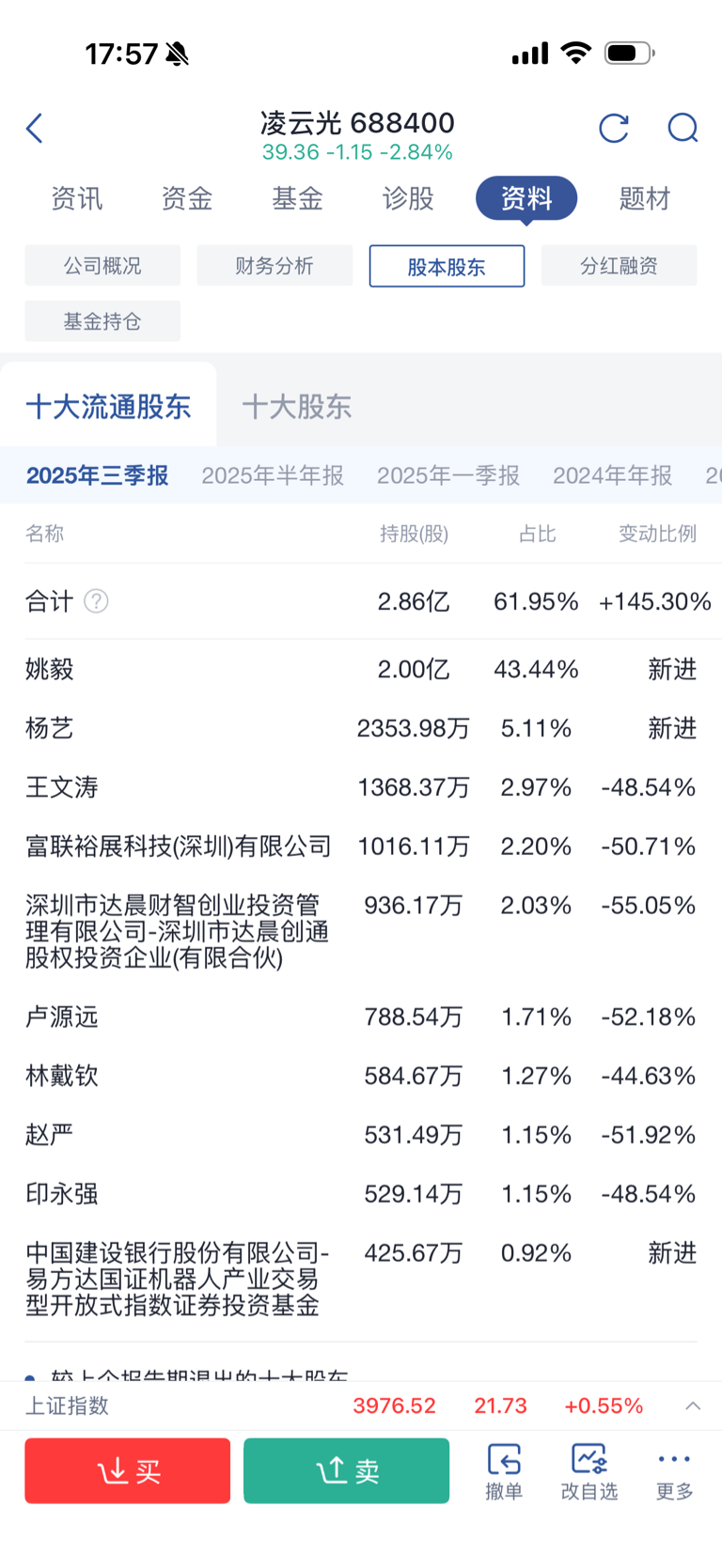Open 基金持仓 sub-section button

pos(102,321)
